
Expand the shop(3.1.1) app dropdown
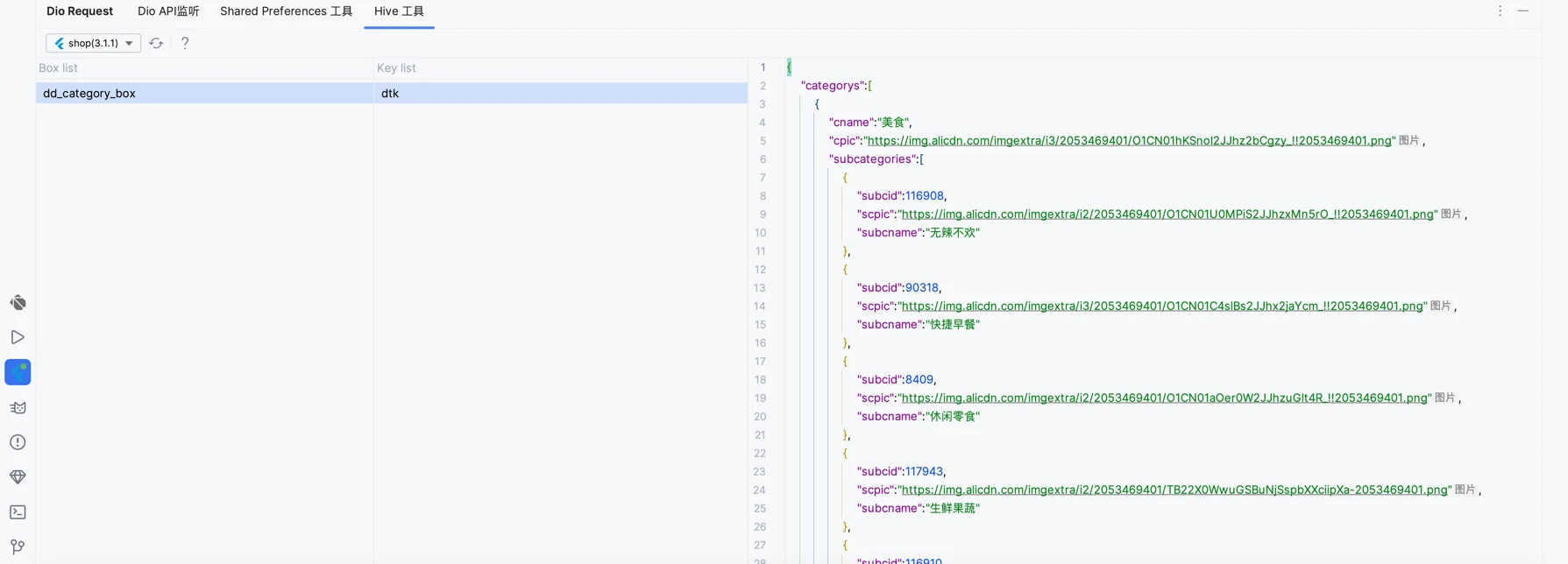coord(93,43)
